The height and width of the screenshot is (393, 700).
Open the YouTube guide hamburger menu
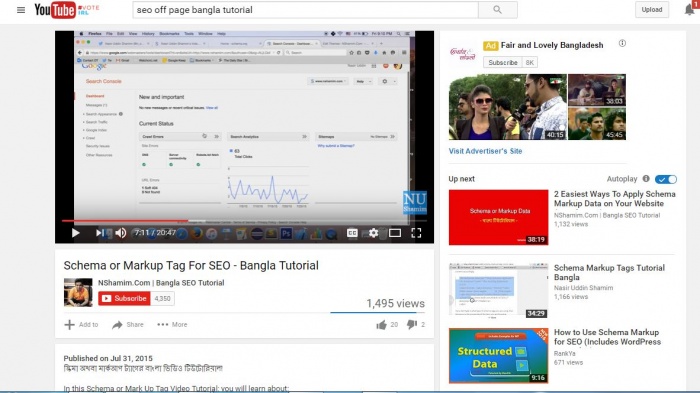point(21,10)
